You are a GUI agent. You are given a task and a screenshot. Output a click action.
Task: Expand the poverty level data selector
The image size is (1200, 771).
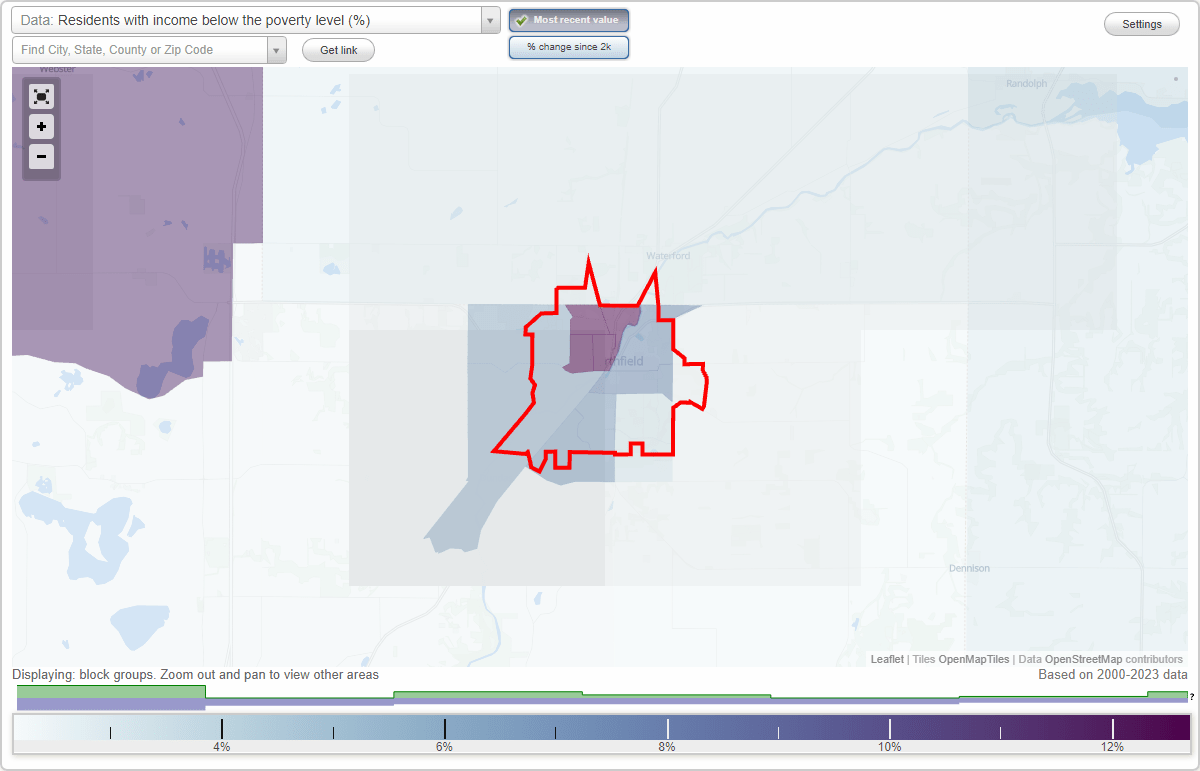pos(488,20)
